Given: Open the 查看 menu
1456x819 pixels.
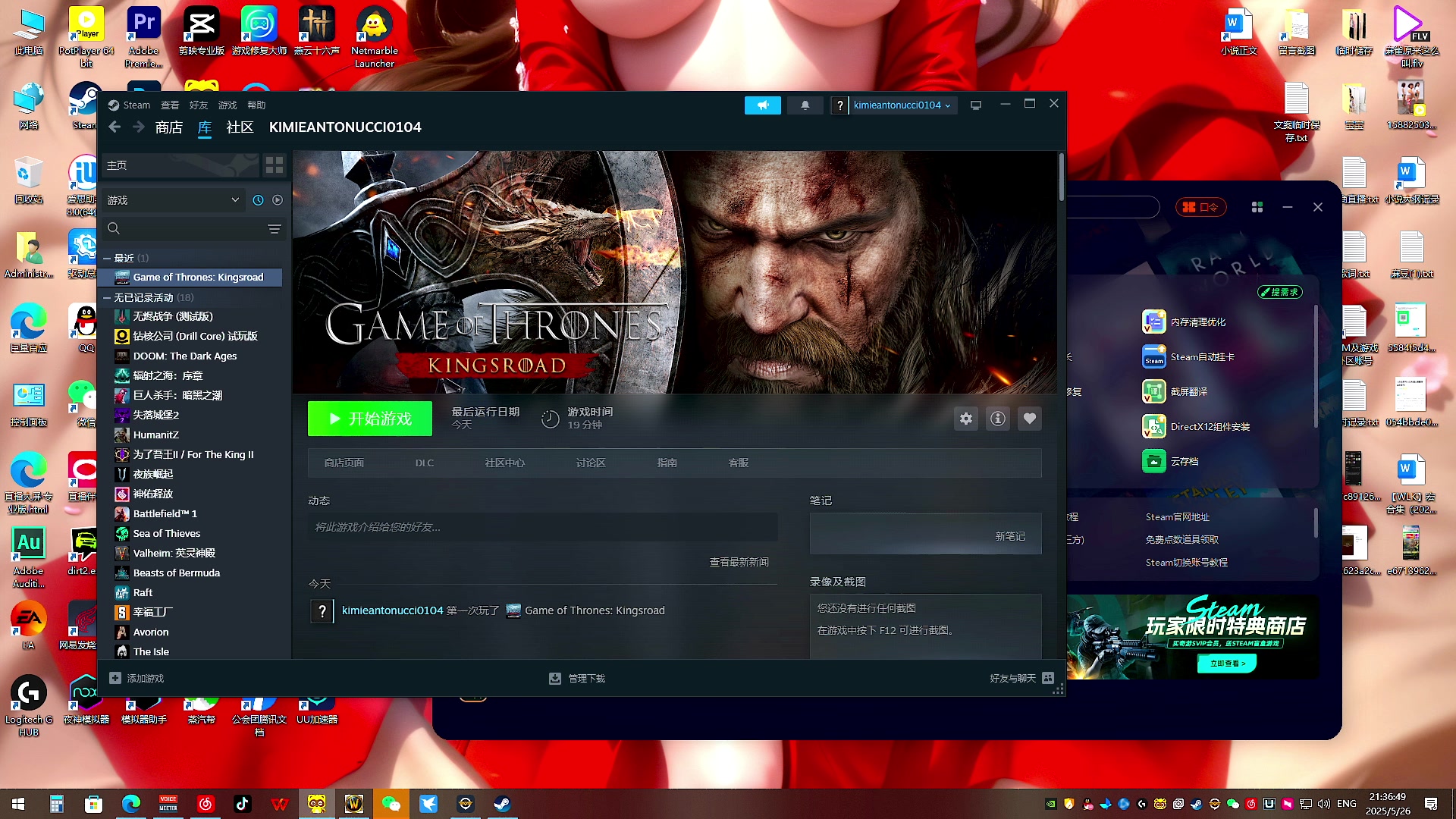Looking at the screenshot, I should (170, 105).
